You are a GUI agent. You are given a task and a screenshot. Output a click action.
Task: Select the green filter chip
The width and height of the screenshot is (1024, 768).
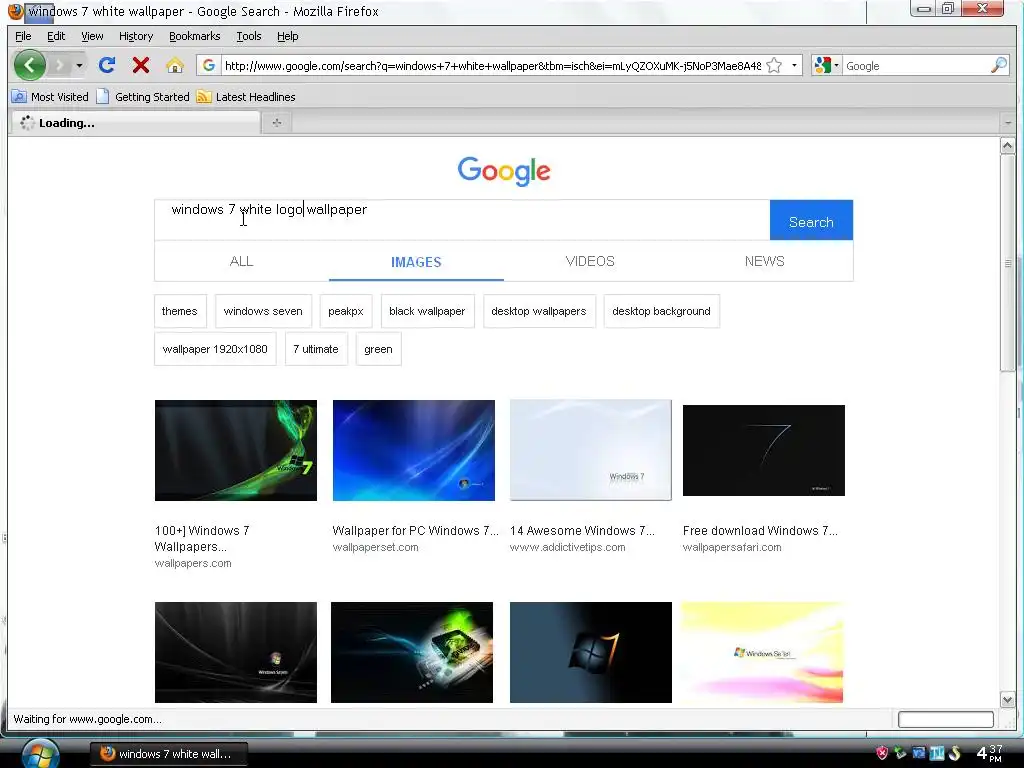point(378,349)
